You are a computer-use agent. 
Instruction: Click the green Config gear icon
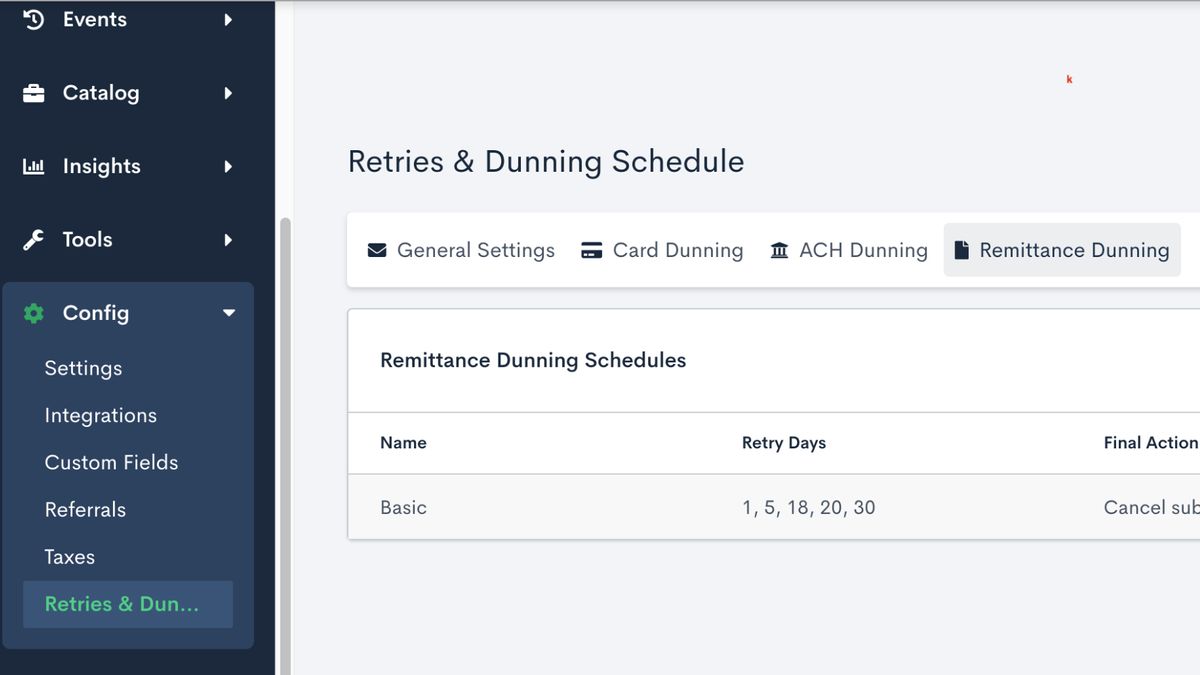pos(34,313)
